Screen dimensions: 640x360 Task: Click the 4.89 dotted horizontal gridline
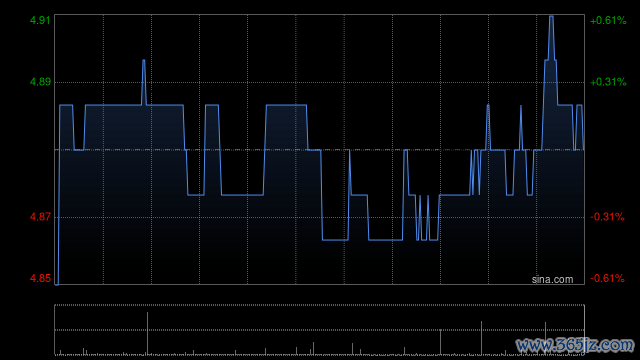coord(320,82)
